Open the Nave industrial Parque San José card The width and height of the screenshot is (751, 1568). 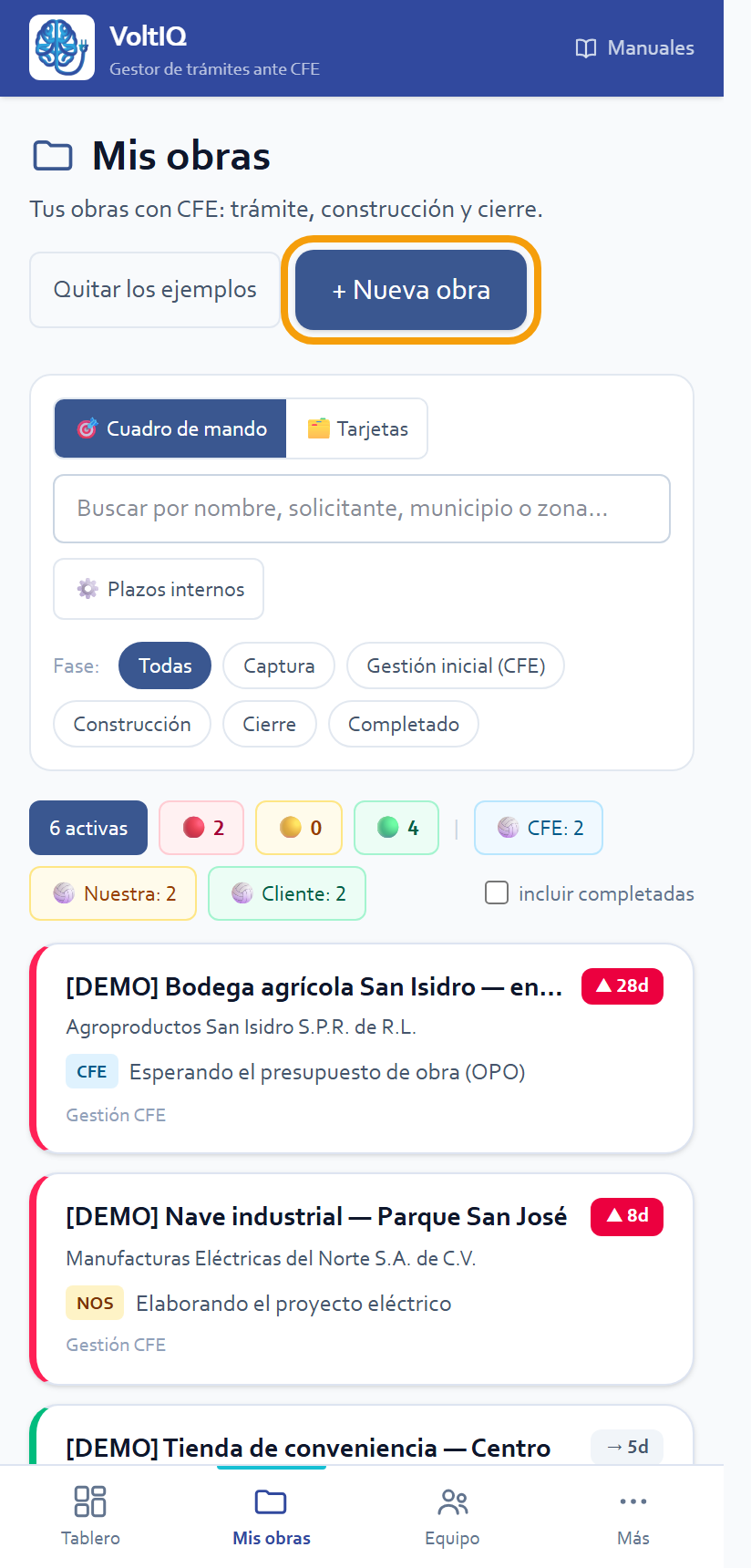pyautogui.click(x=362, y=1279)
